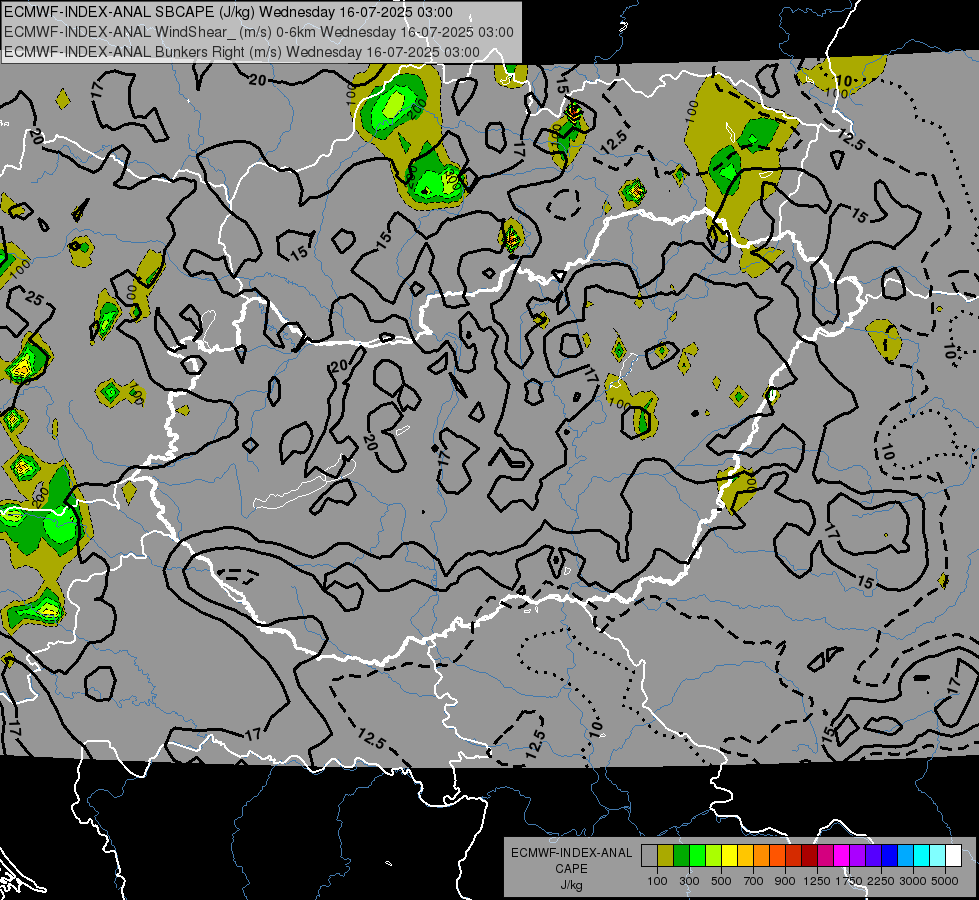Select the orange swatch right of 700 tick

(x=761, y=856)
